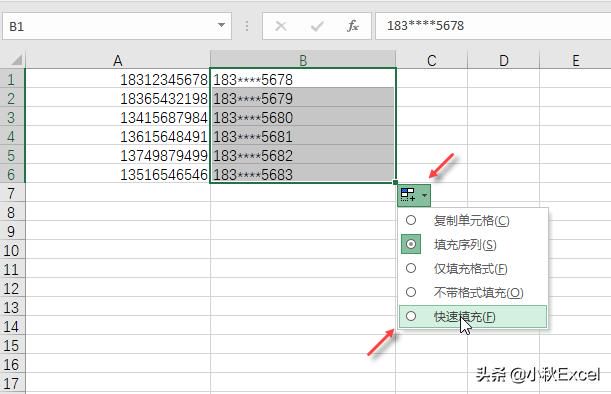
Task: Click the Insert Function fx icon
Action: pos(353,26)
